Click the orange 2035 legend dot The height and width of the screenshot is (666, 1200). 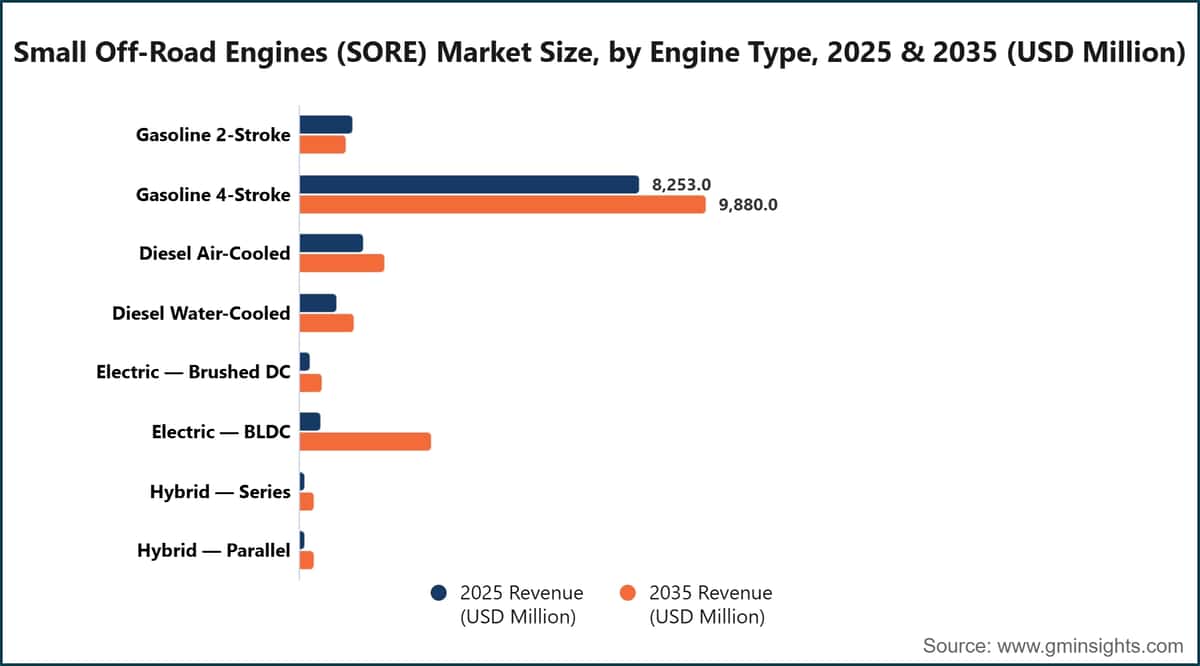(x=628, y=593)
